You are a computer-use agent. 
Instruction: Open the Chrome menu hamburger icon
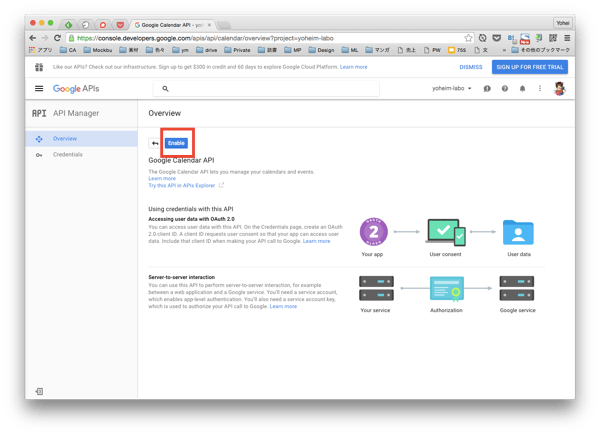click(x=567, y=38)
